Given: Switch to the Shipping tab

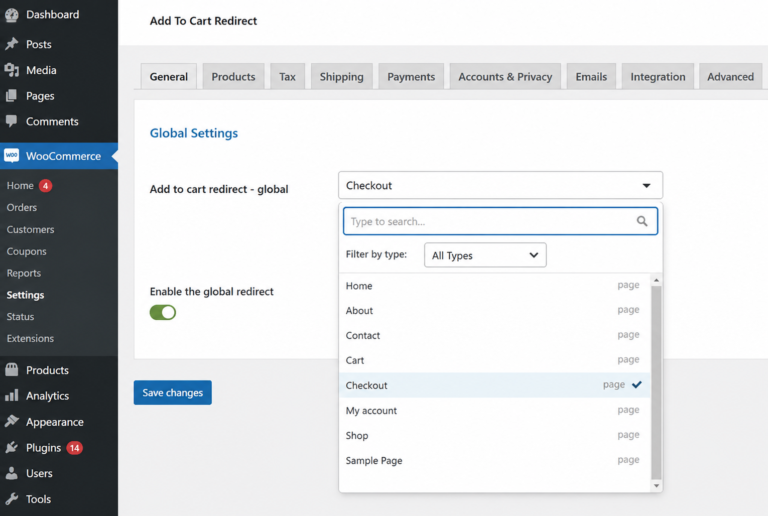Looking at the screenshot, I should [x=342, y=76].
